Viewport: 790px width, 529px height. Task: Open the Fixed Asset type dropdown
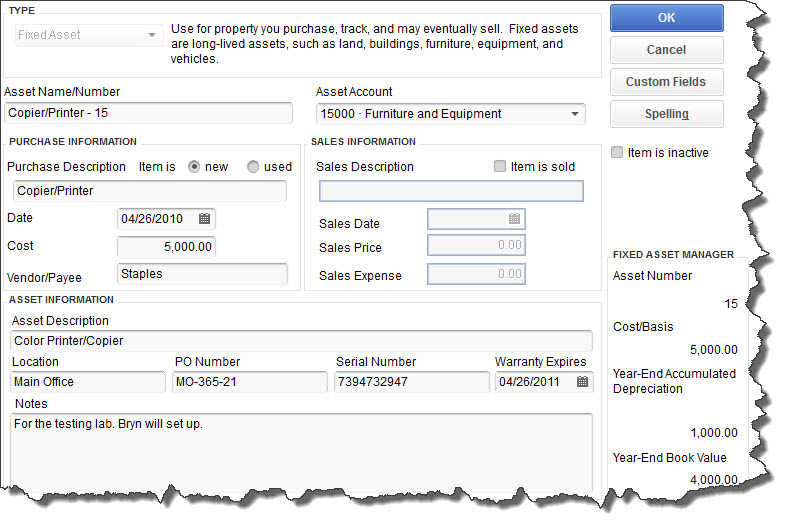tap(151, 35)
